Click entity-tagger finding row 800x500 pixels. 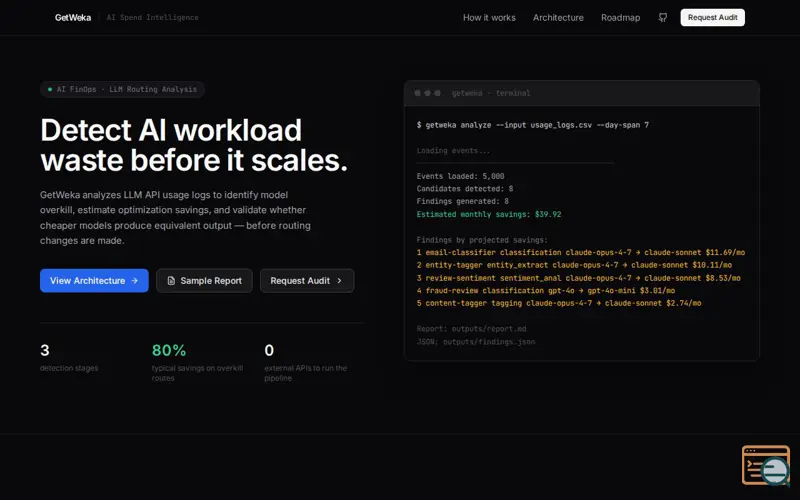point(574,265)
